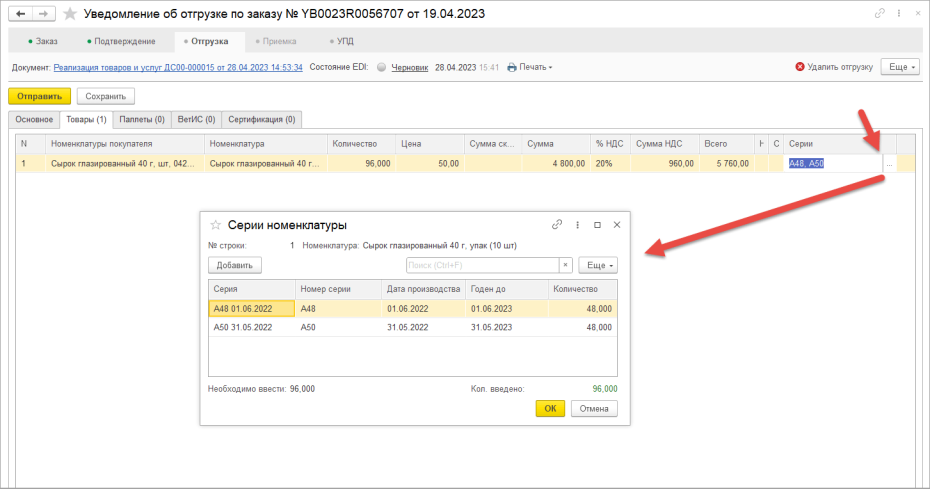
Task: Click the 20% VAT rate cell
Action: (x=610, y=164)
